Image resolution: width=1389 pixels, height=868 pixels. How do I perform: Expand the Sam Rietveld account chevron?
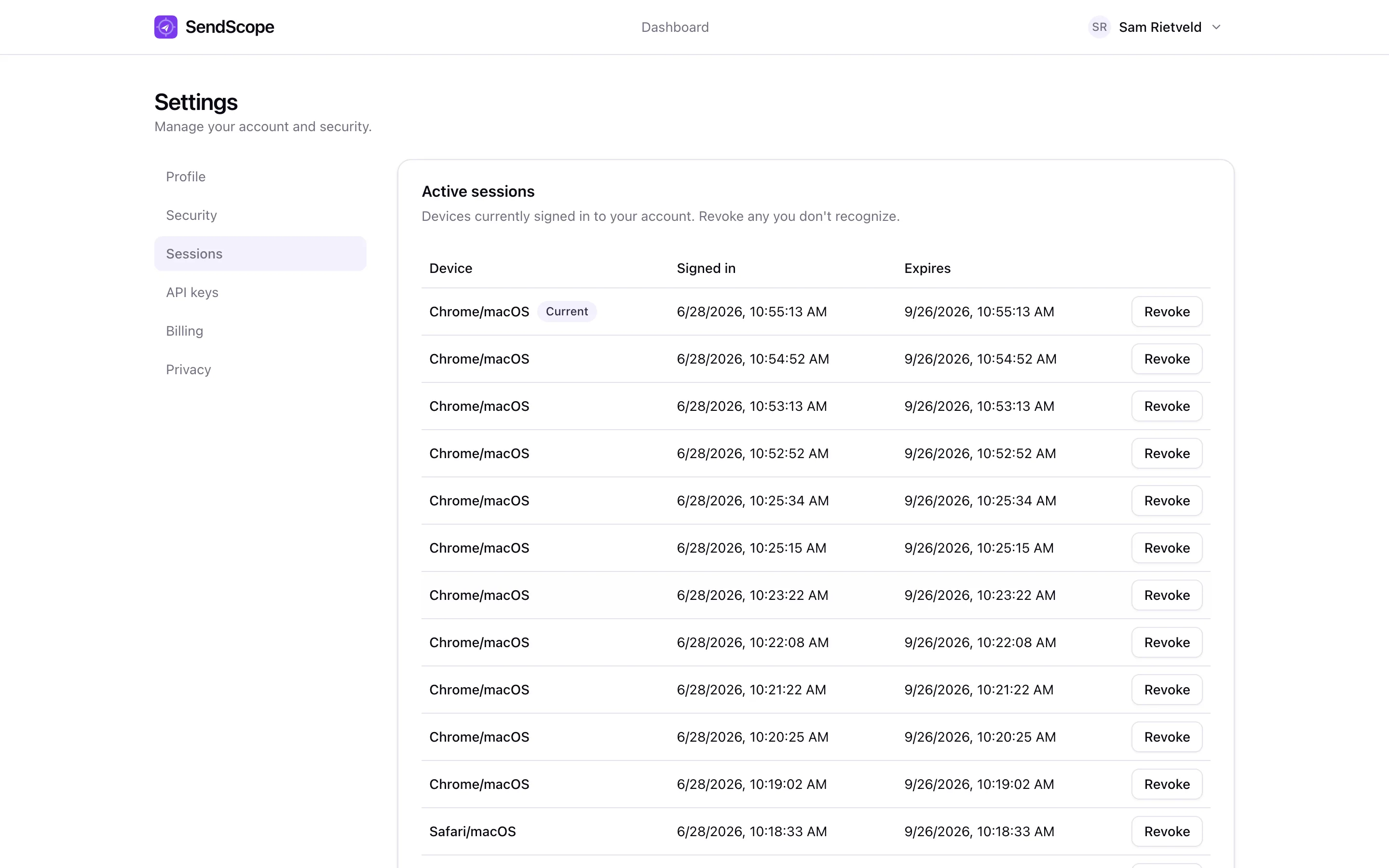(x=1216, y=27)
